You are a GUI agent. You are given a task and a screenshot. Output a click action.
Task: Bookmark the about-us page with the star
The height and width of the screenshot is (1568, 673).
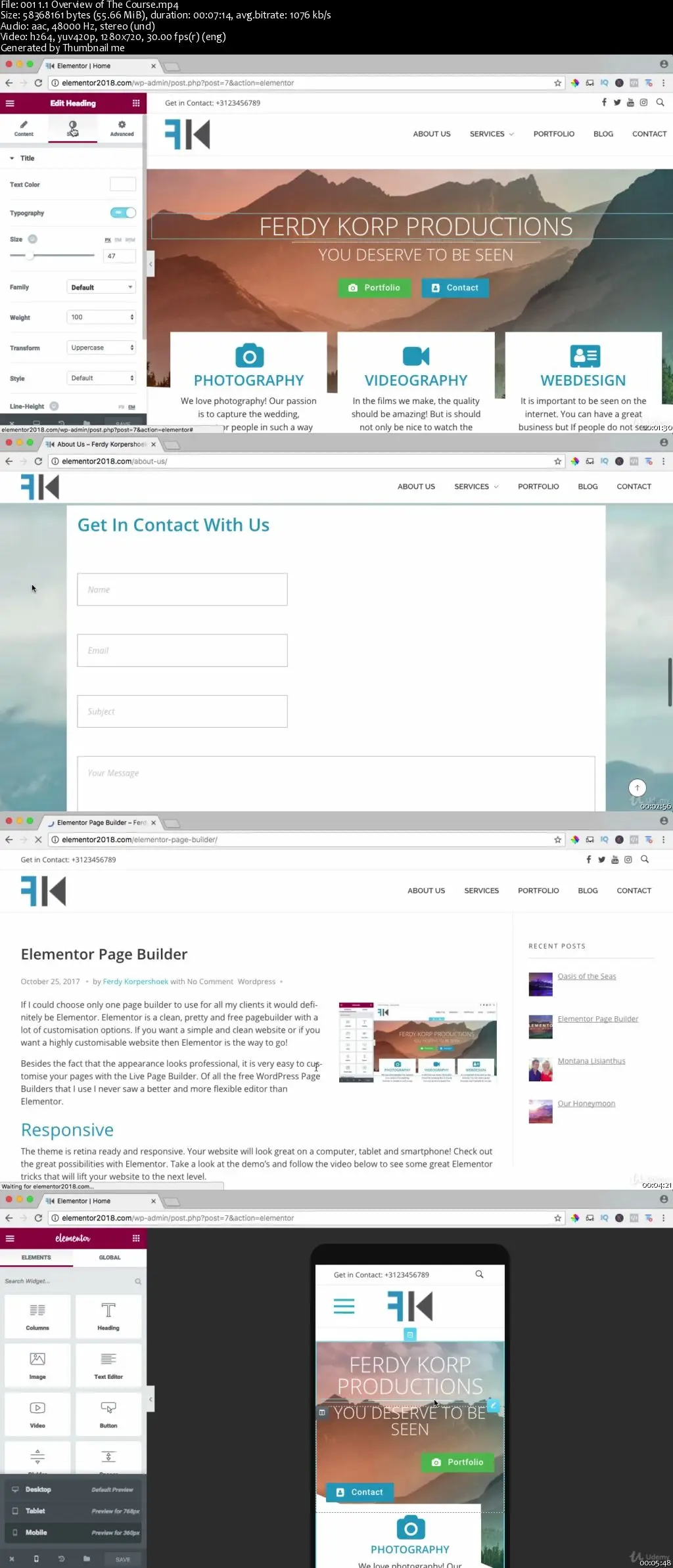(x=557, y=461)
